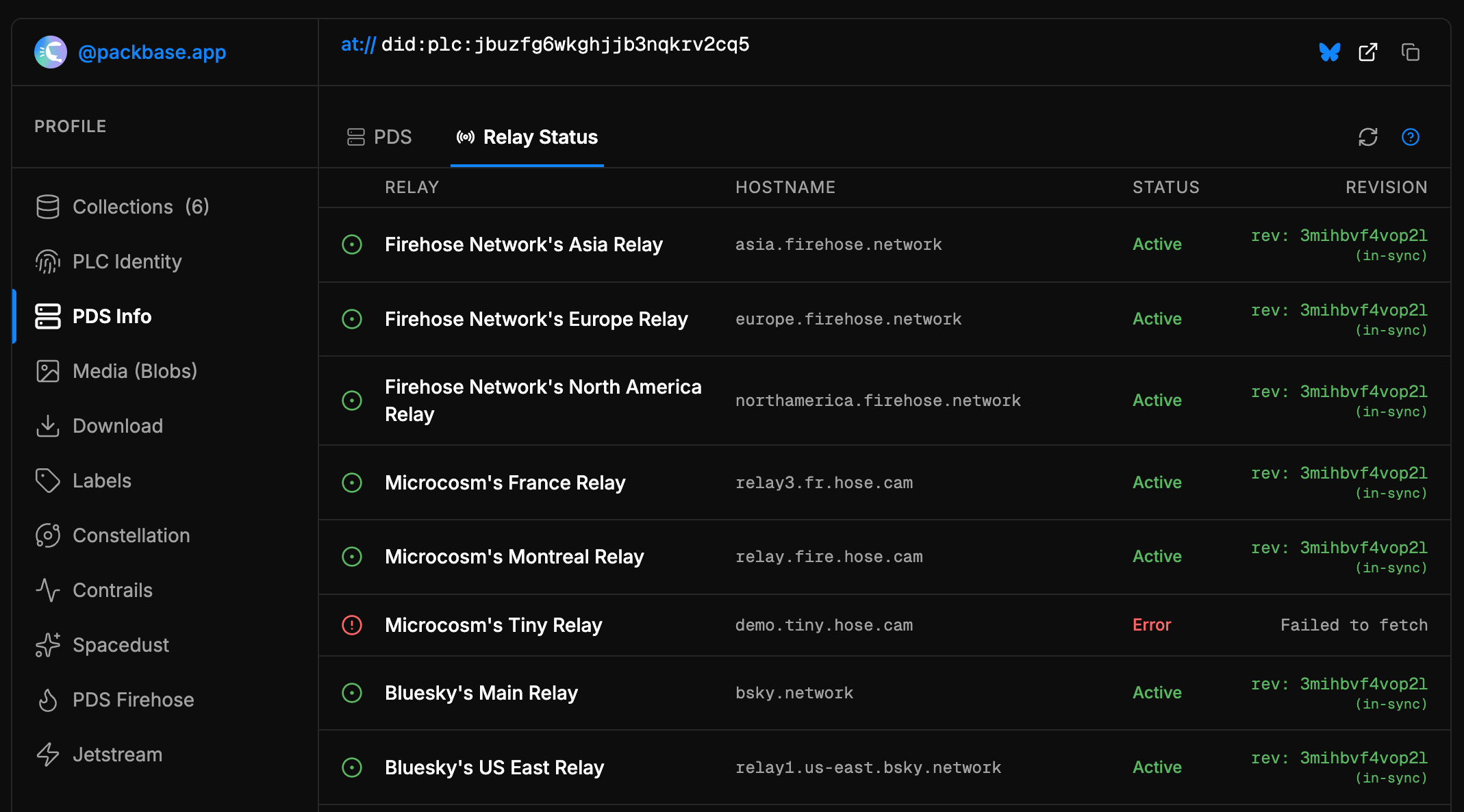Switch to the PDS tab
Viewport: 1464px width, 812px height.
pyautogui.click(x=379, y=137)
